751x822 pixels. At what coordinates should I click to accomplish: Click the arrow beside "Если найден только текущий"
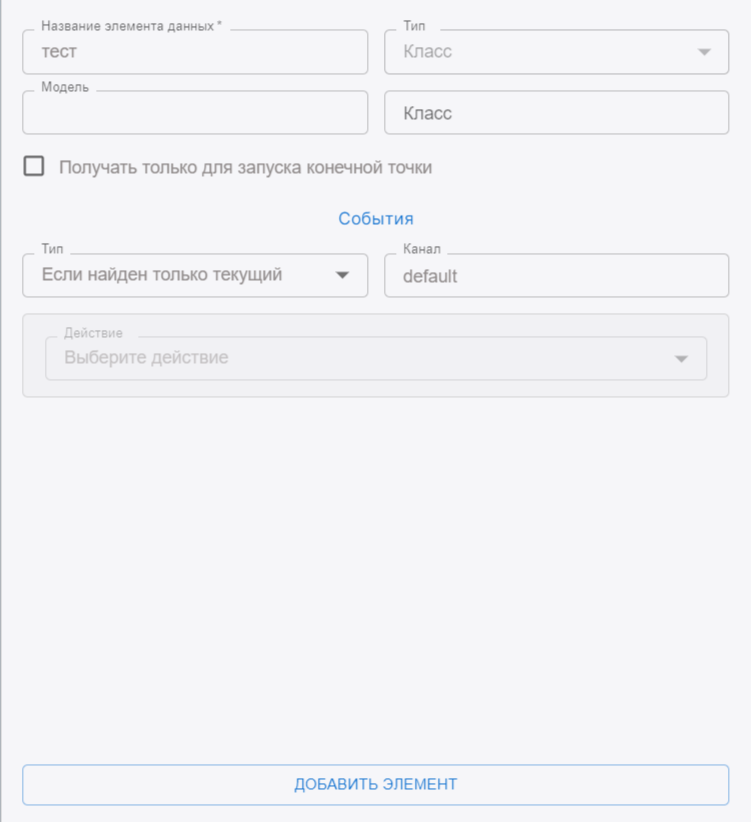342,275
